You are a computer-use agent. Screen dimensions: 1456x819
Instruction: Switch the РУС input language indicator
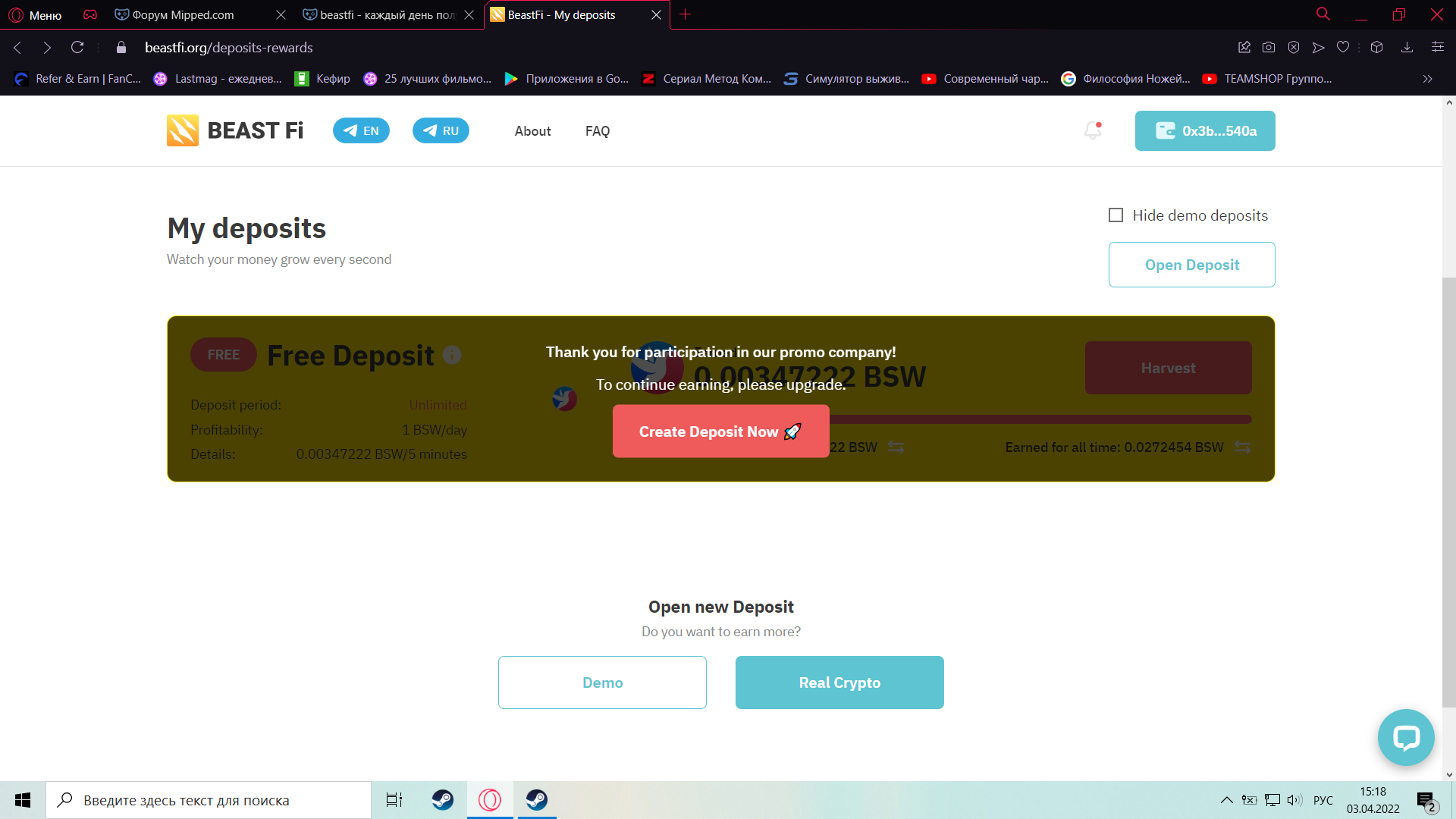pos(1323,800)
